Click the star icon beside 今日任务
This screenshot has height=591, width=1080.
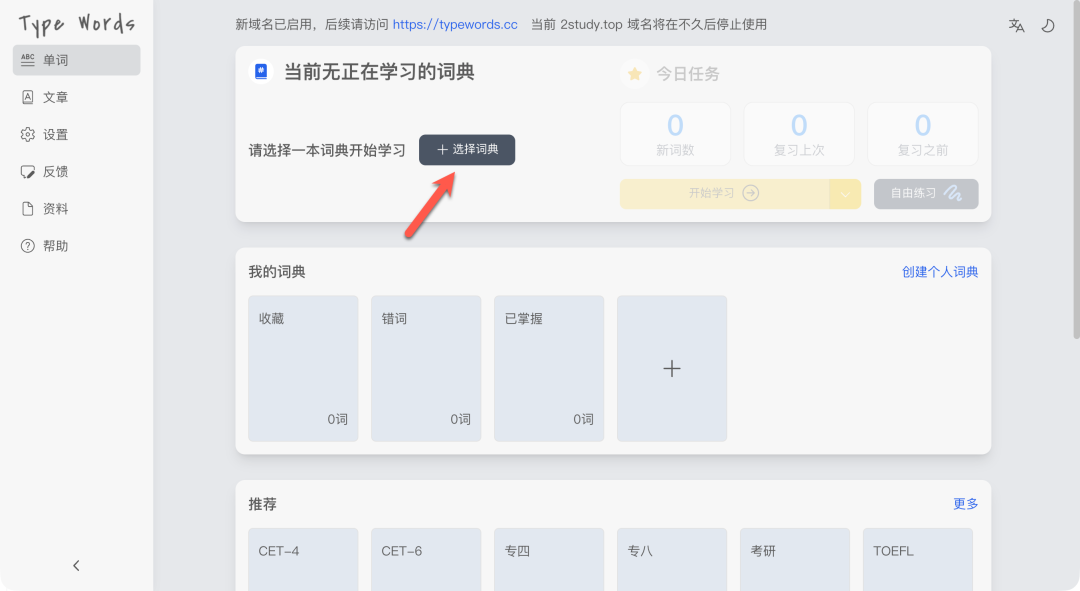tap(634, 74)
